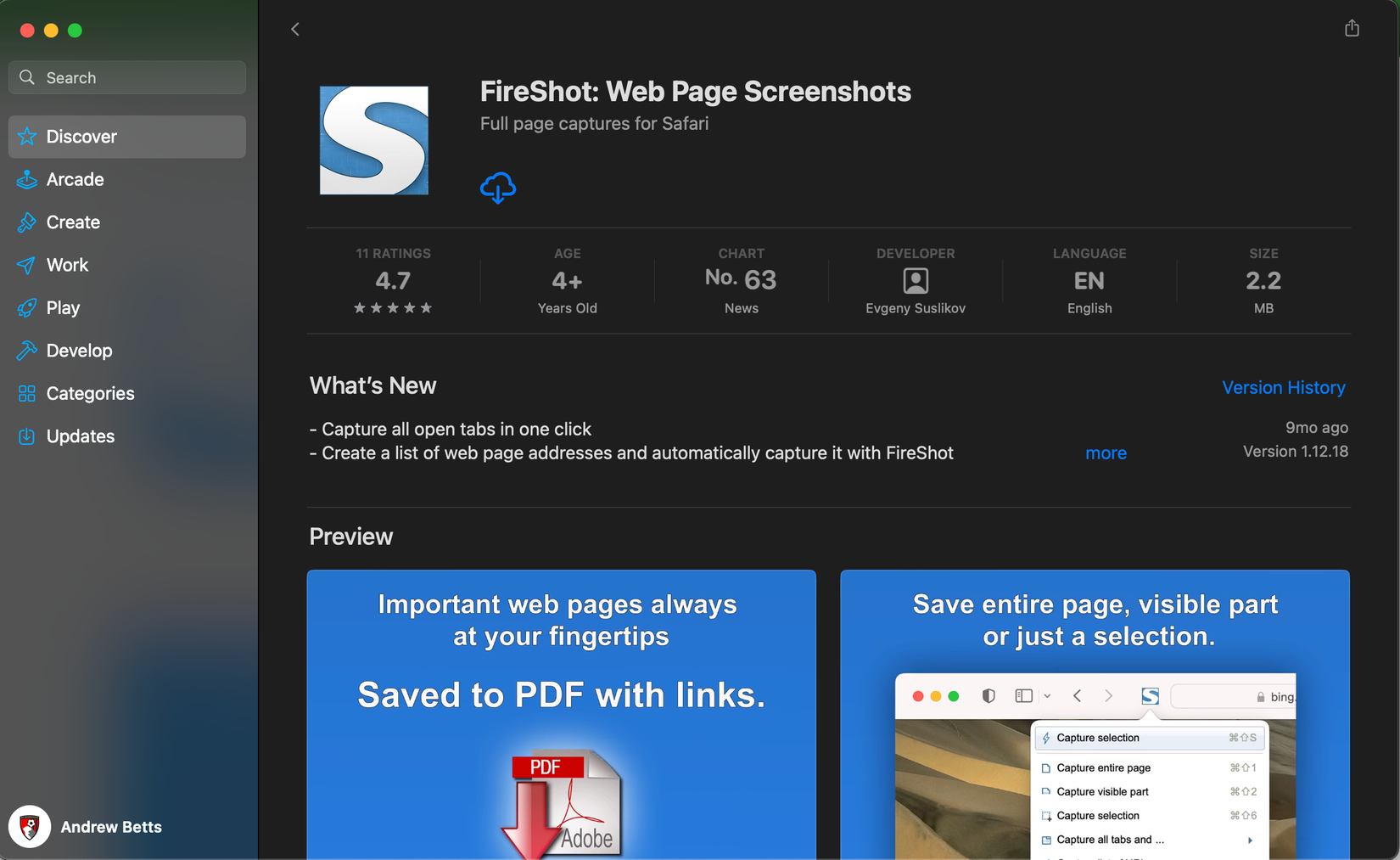Click the Andrew Betts account avatar
This screenshot has width=1400, height=860.
pyautogui.click(x=29, y=826)
